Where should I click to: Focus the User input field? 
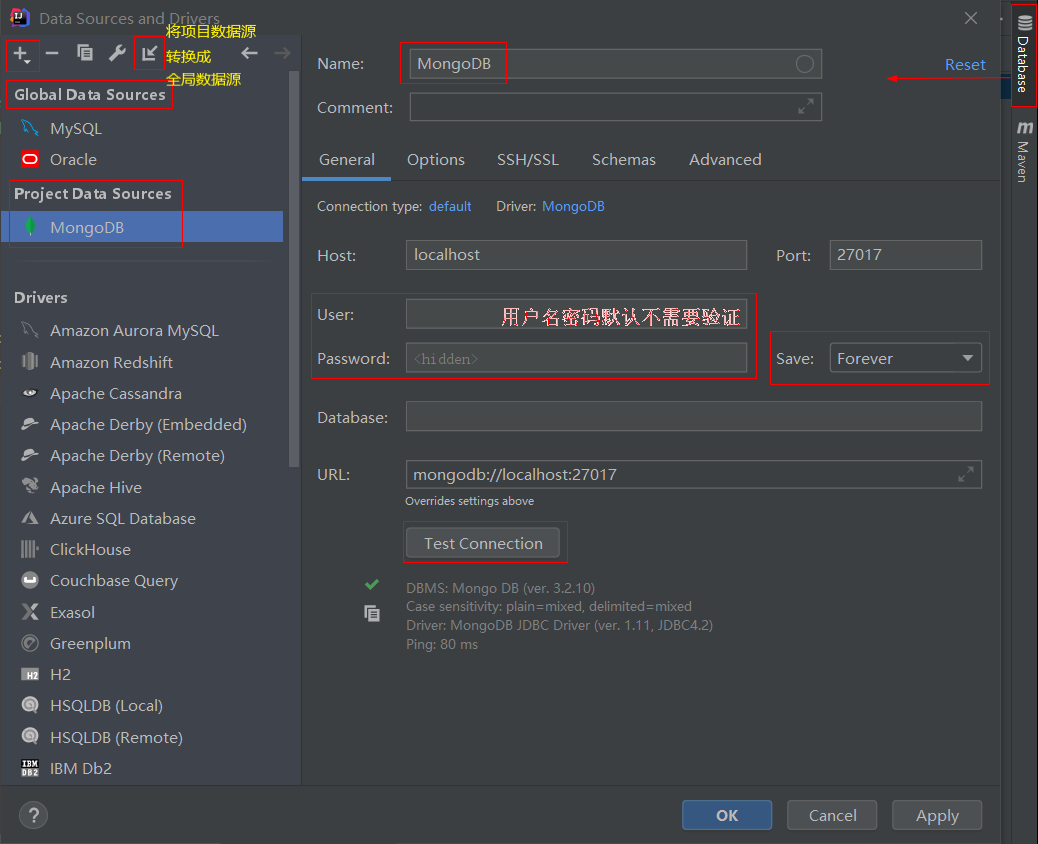(x=577, y=314)
